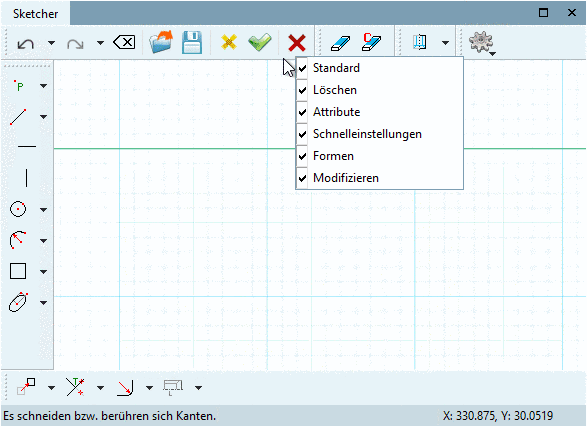The image size is (587, 426).
Task: Click the dimension tool icon in bottom toolbar
Action: (x=173, y=387)
